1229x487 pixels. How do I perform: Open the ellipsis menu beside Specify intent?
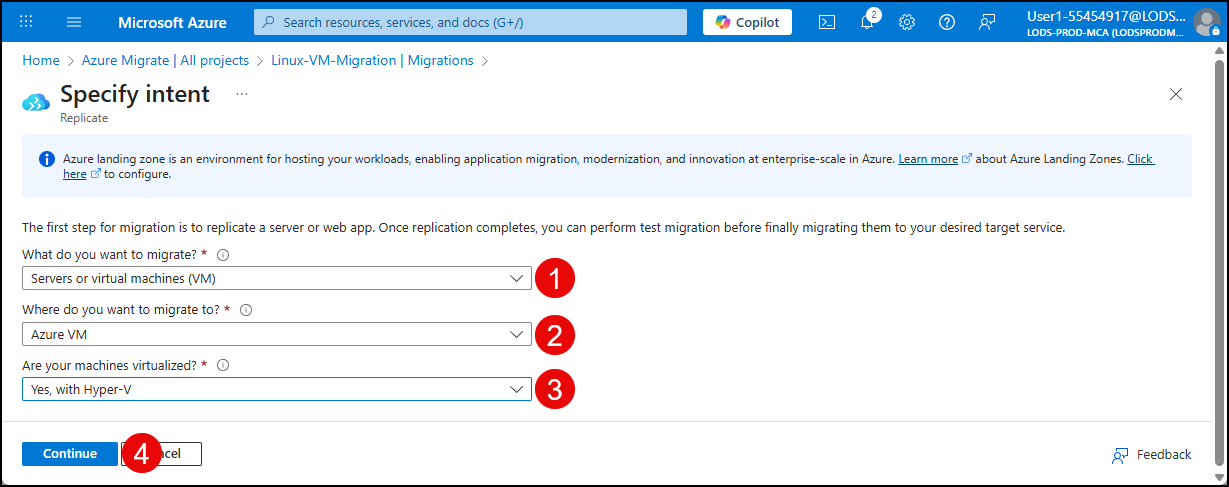pyautogui.click(x=242, y=94)
